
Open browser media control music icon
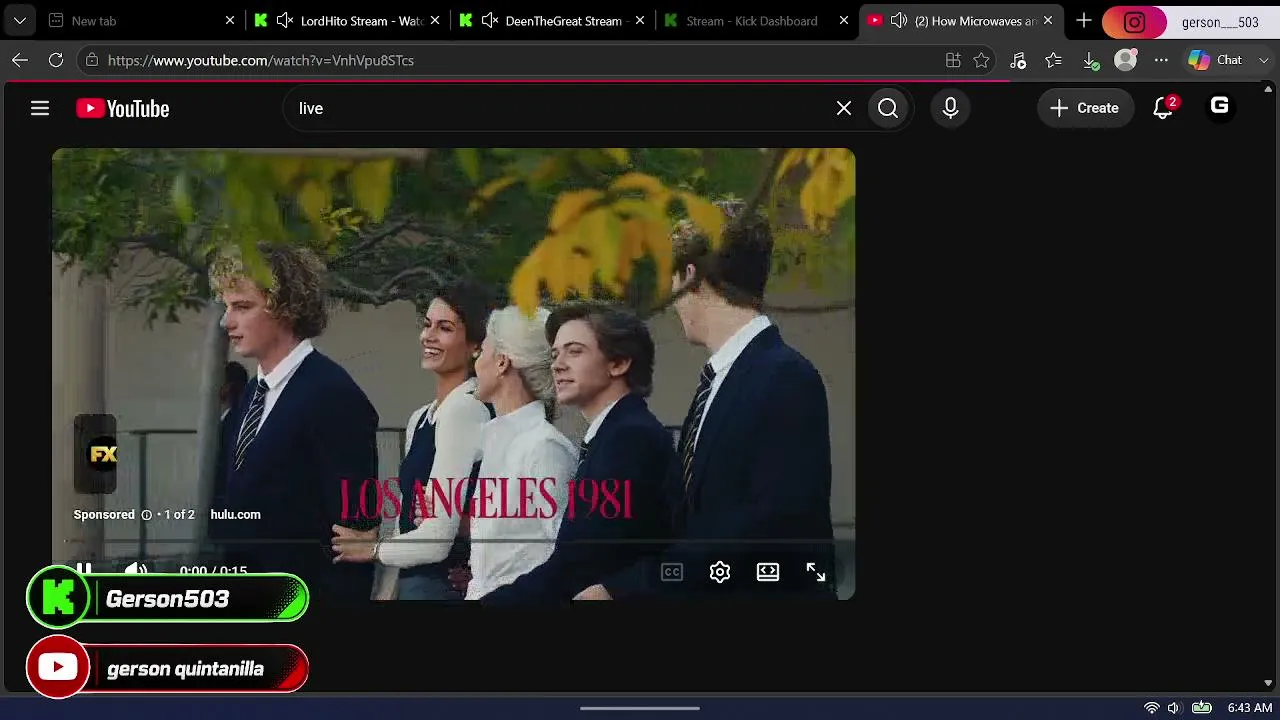(1018, 60)
